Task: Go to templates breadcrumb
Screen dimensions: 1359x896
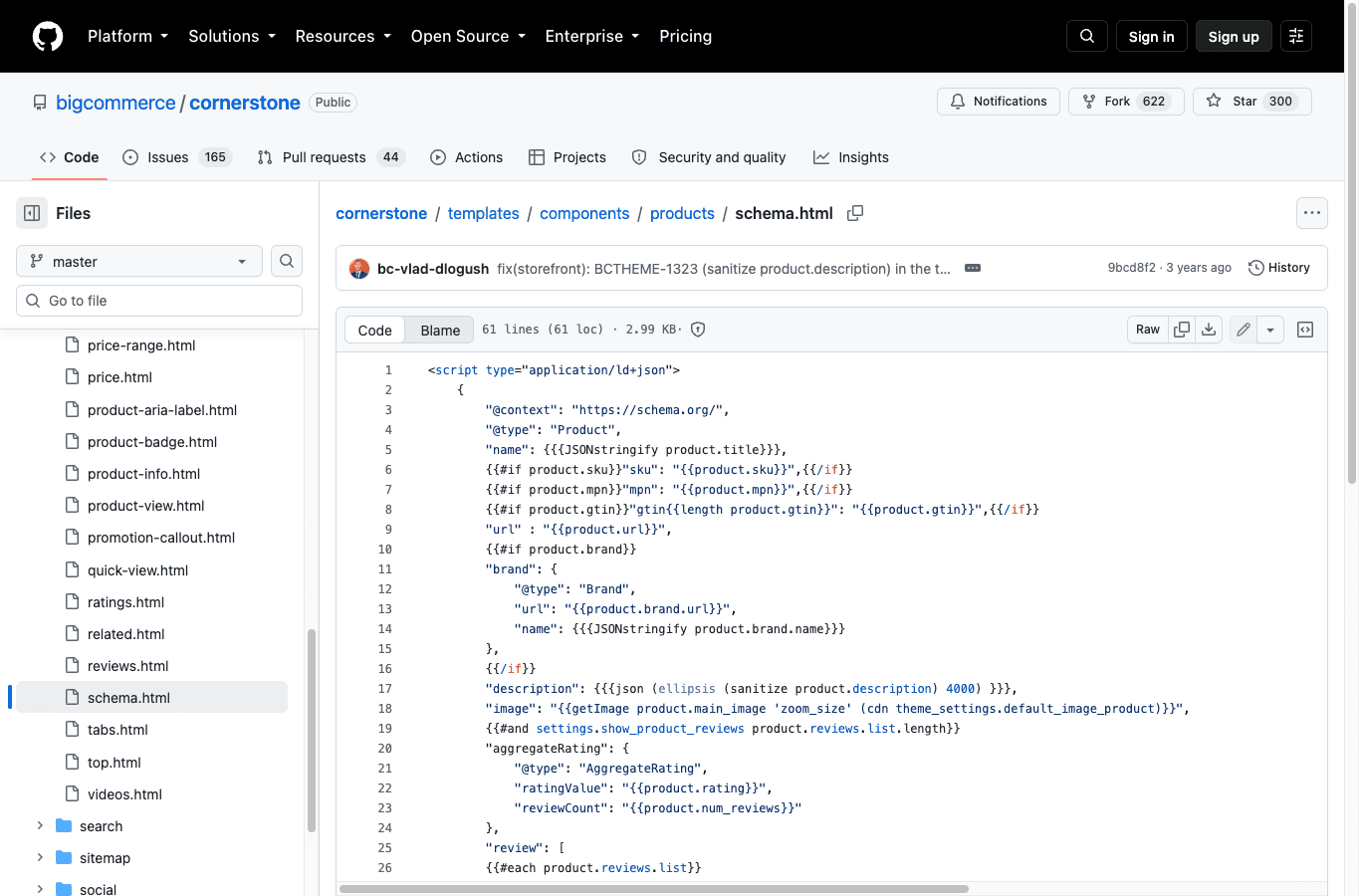Action: click(484, 213)
